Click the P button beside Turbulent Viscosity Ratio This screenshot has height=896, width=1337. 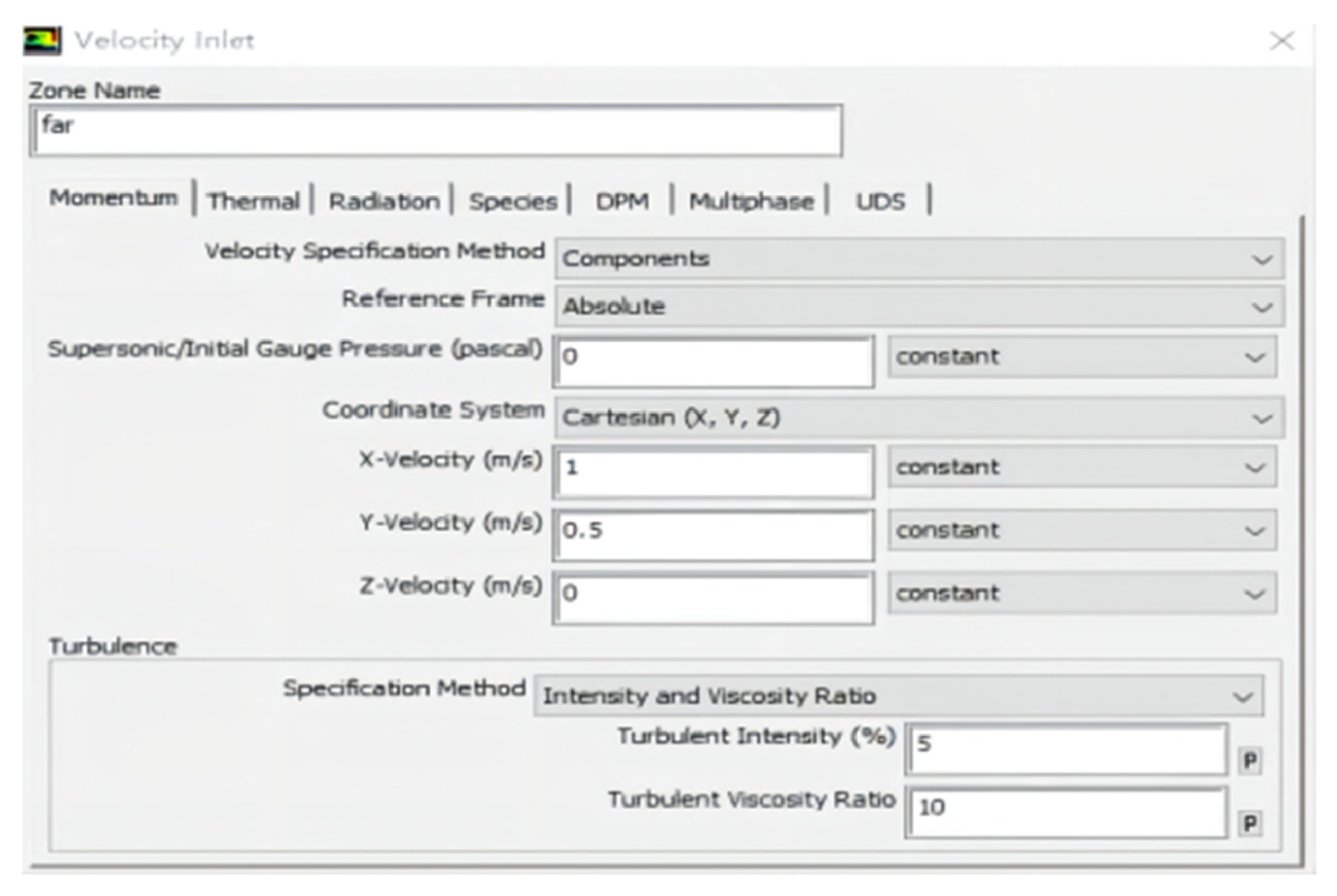point(1249,823)
